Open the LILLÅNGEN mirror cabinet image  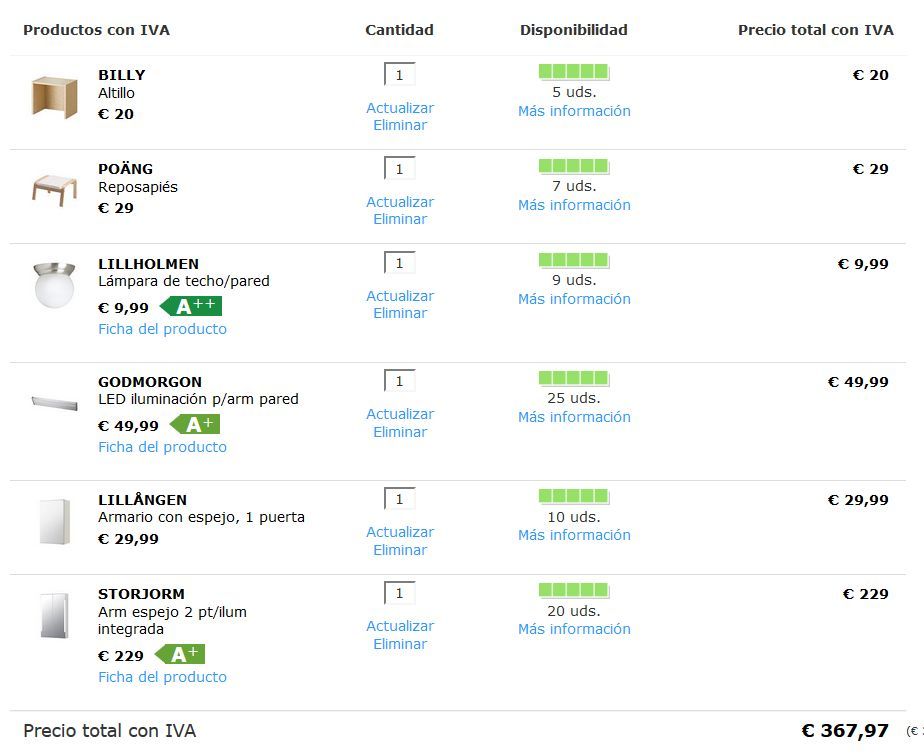click(54, 522)
